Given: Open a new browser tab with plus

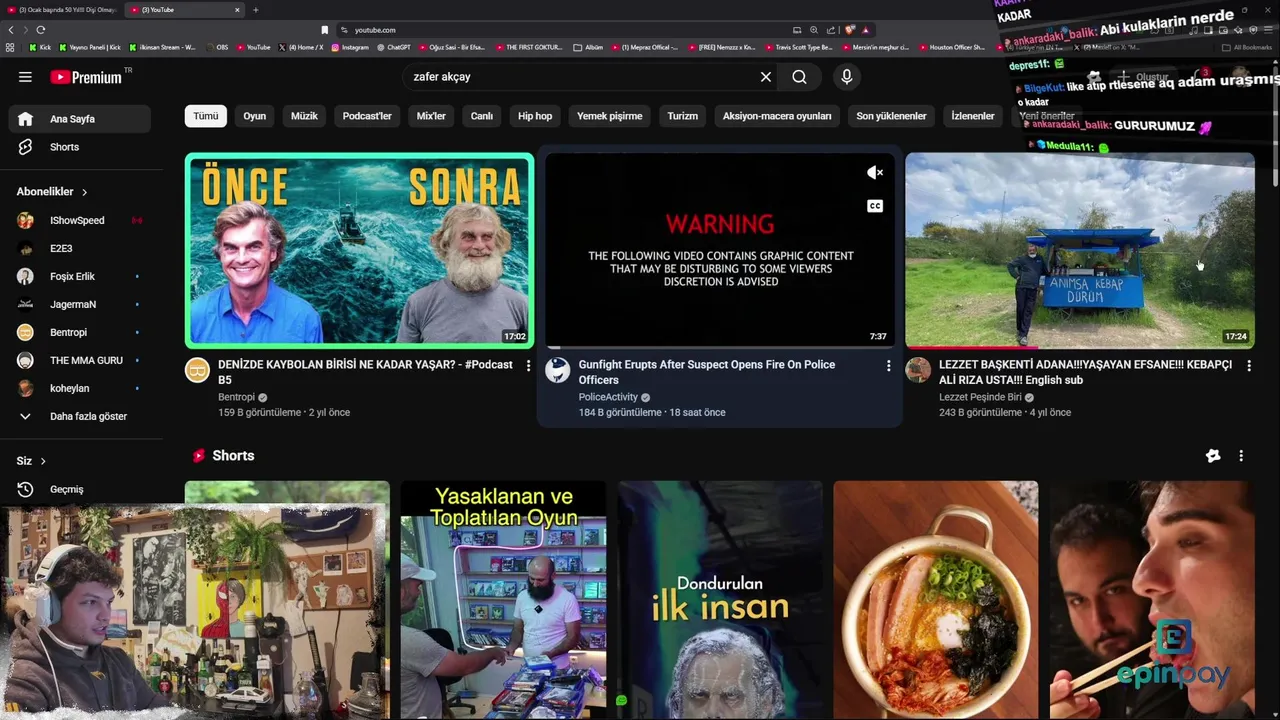Looking at the screenshot, I should click(x=255, y=10).
